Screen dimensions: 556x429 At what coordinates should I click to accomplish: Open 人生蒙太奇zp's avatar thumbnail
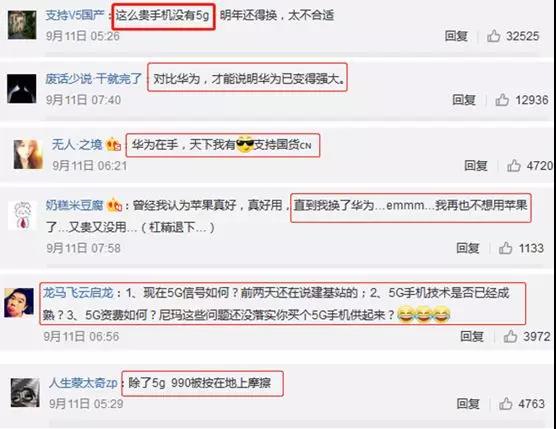pos(25,392)
